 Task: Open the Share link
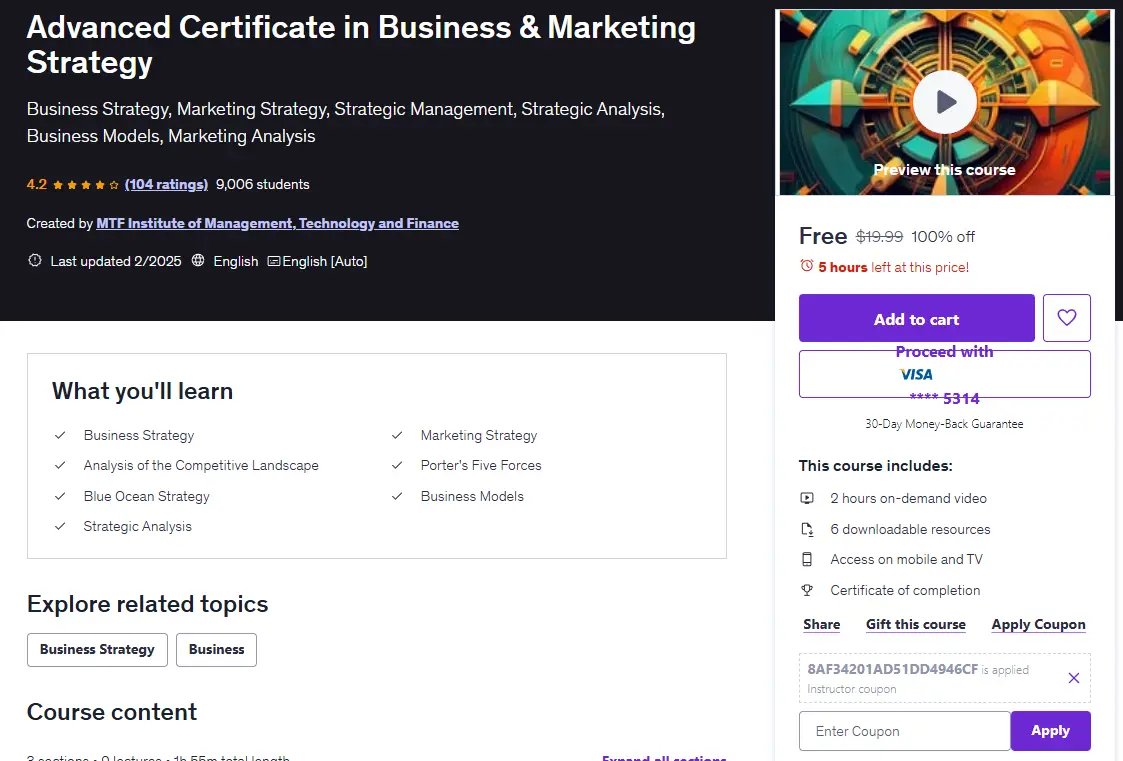pos(821,624)
